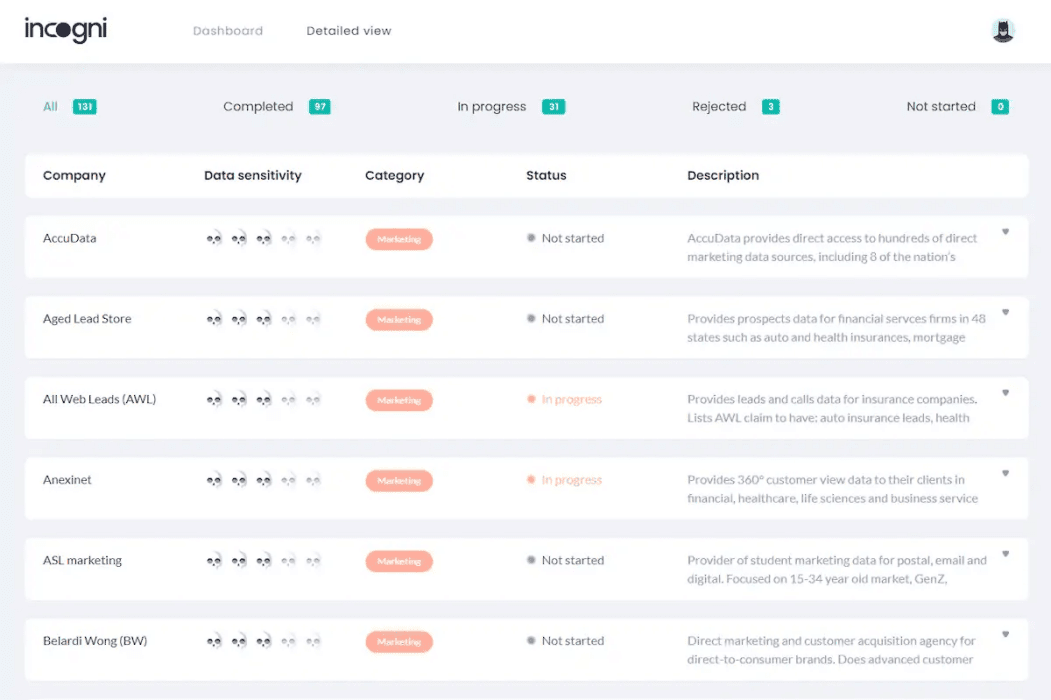Click Anexinet's data sensitivity skull rating
Screen dimensions: 1051x700
pos(263,481)
